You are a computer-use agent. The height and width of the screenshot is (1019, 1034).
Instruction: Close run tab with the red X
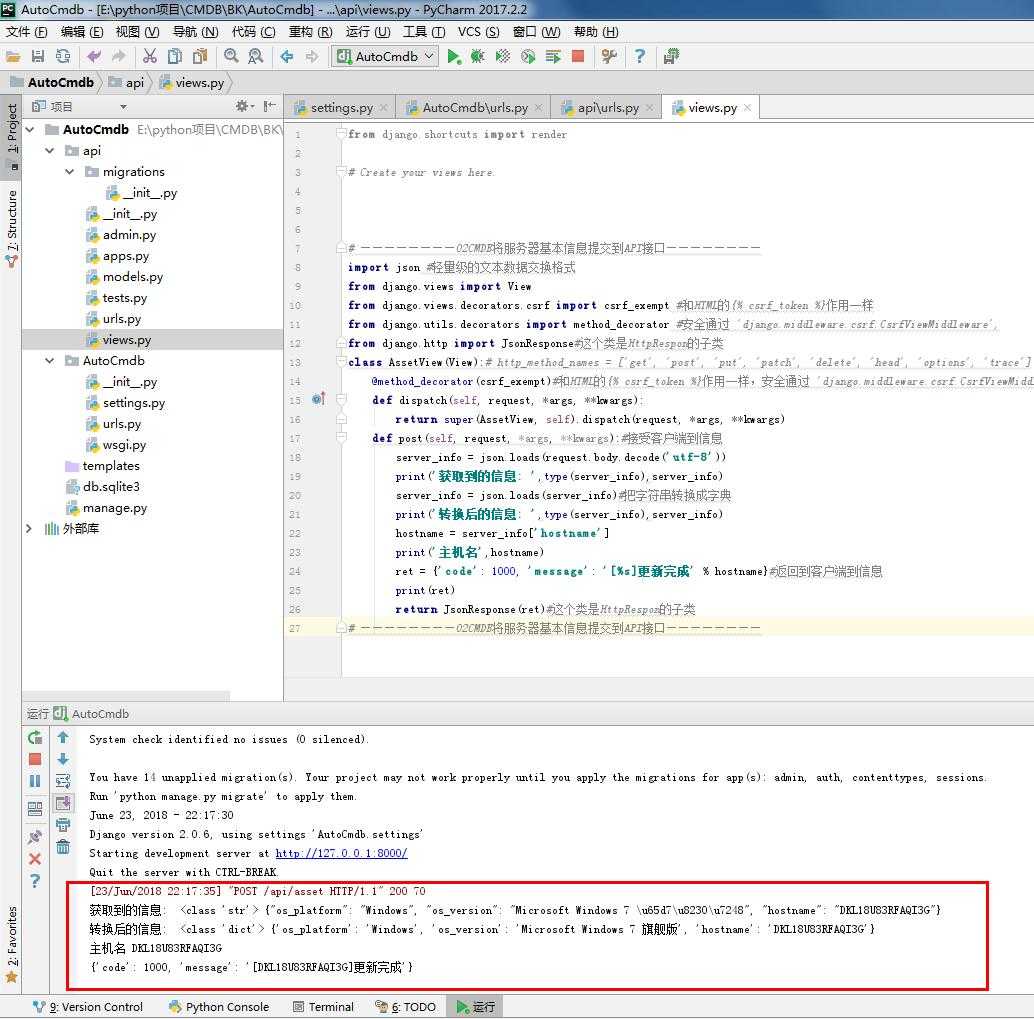(x=35, y=859)
